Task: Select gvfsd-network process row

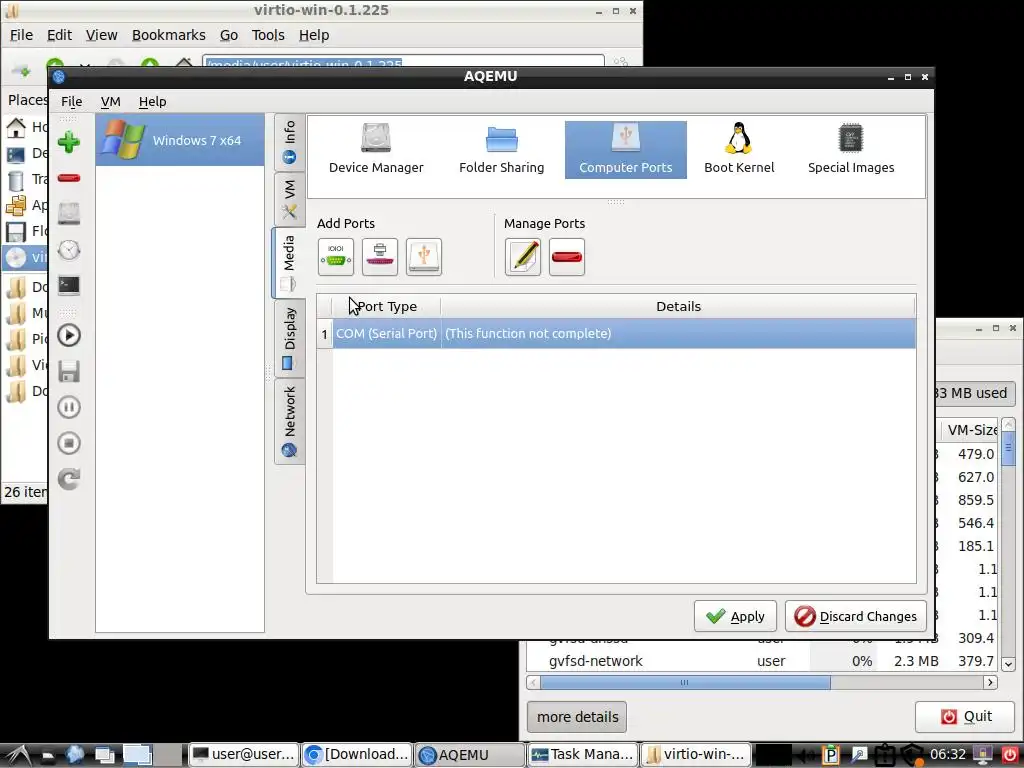Action: point(762,661)
